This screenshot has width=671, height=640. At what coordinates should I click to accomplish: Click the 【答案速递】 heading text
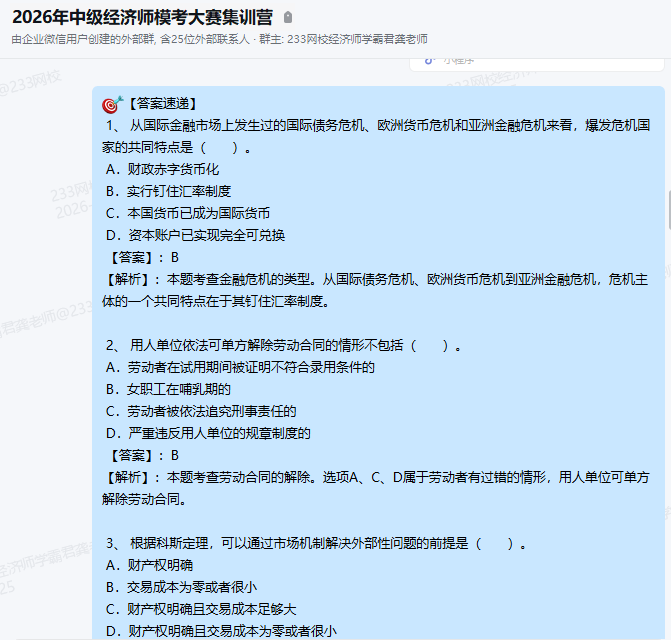[x=163, y=104]
